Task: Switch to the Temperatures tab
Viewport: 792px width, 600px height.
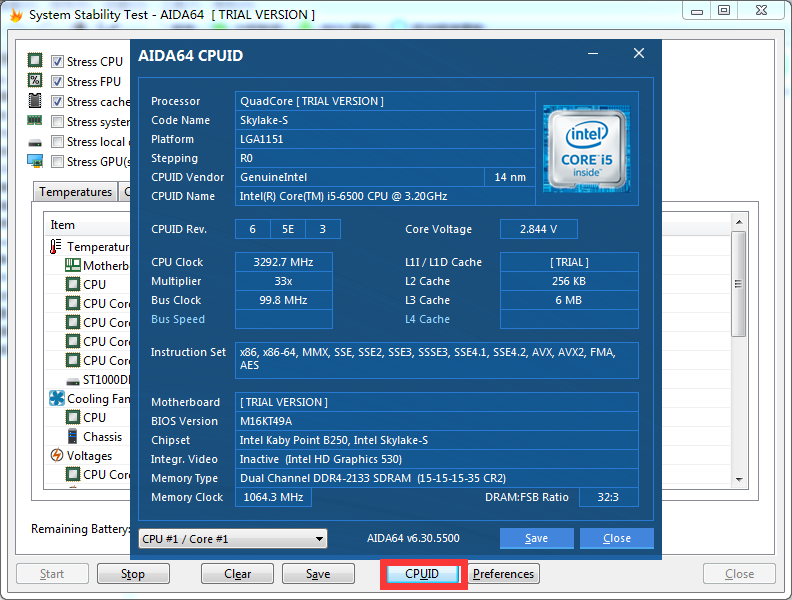Action: pyautogui.click(x=76, y=192)
